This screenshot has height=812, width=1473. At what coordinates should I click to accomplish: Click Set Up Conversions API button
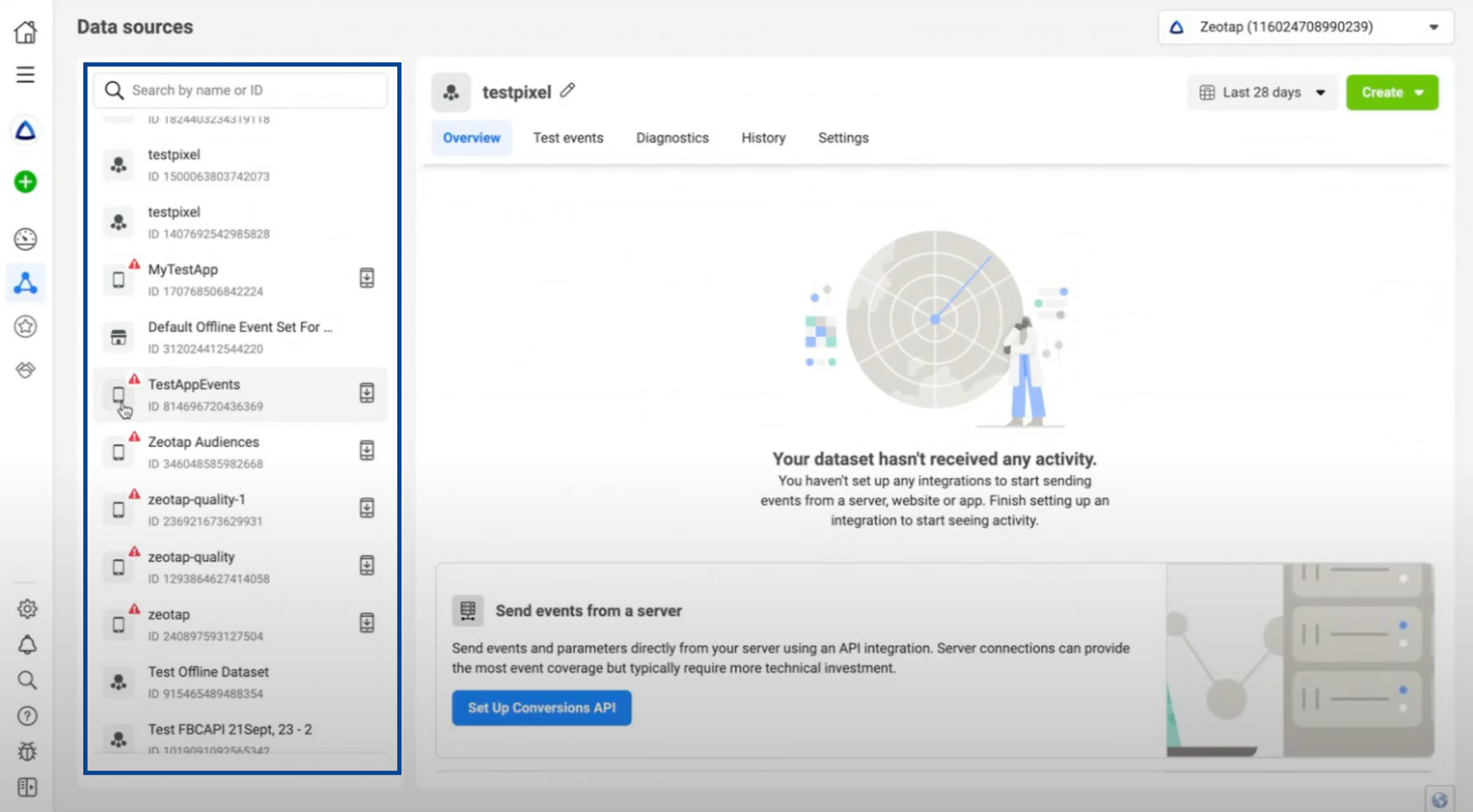pyautogui.click(x=541, y=708)
